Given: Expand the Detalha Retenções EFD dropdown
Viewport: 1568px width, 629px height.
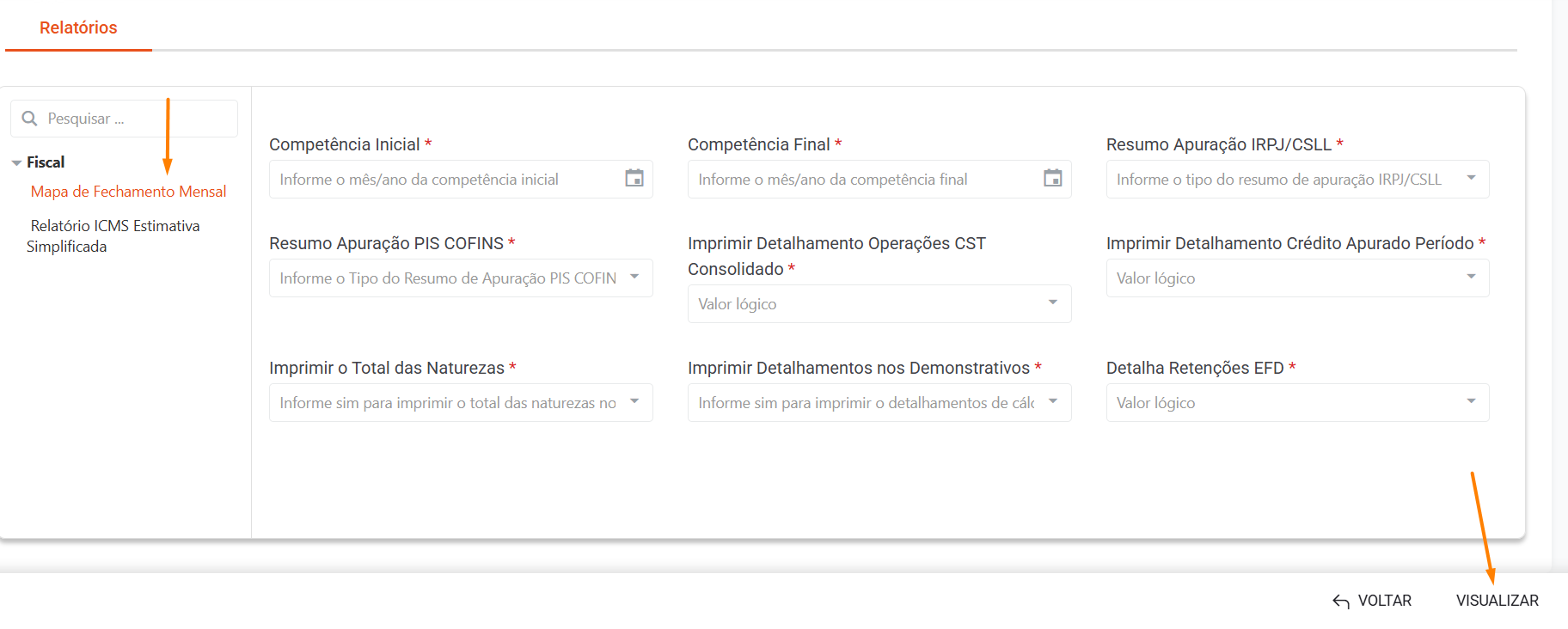Looking at the screenshot, I should 1471,402.
